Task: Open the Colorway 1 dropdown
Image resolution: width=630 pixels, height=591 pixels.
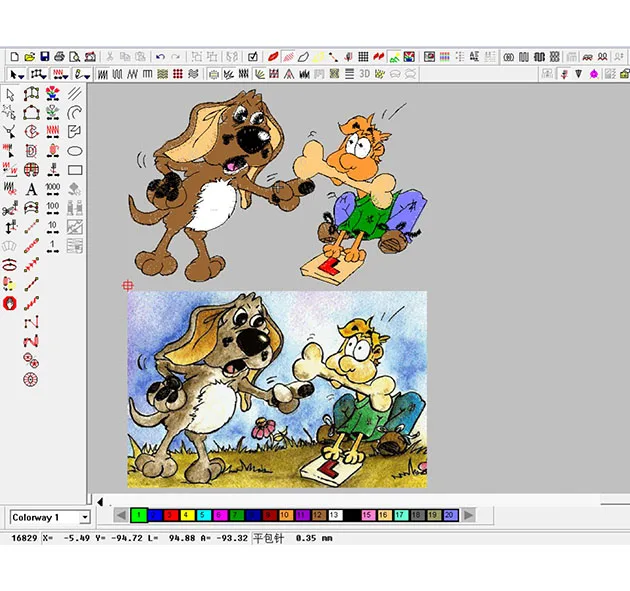Action: click(84, 517)
